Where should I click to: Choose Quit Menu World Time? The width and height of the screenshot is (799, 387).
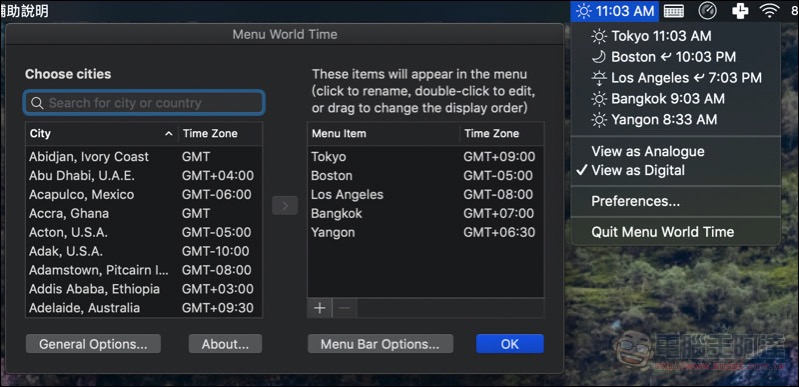[x=676, y=232]
